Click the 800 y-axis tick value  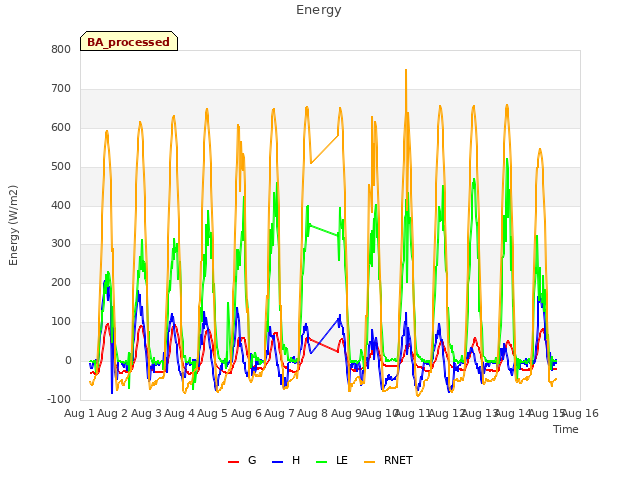[61, 49]
